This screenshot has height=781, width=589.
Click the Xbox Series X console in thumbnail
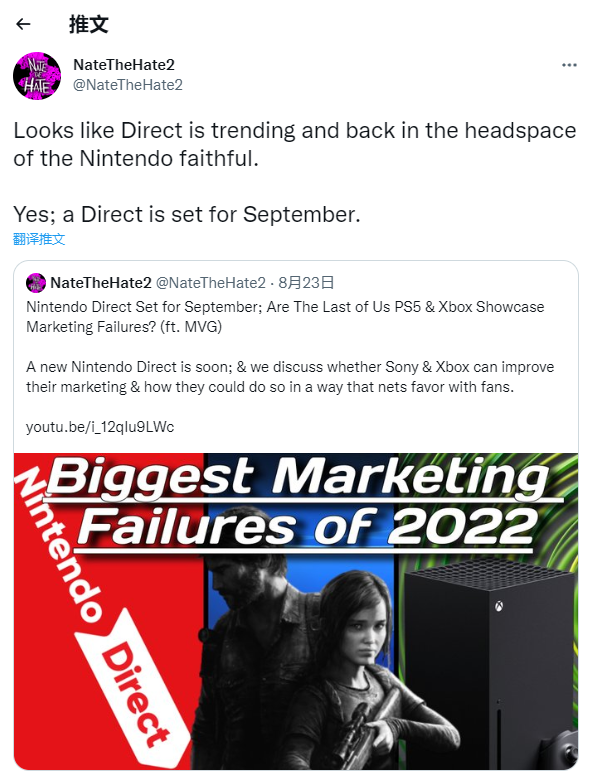coord(488,667)
